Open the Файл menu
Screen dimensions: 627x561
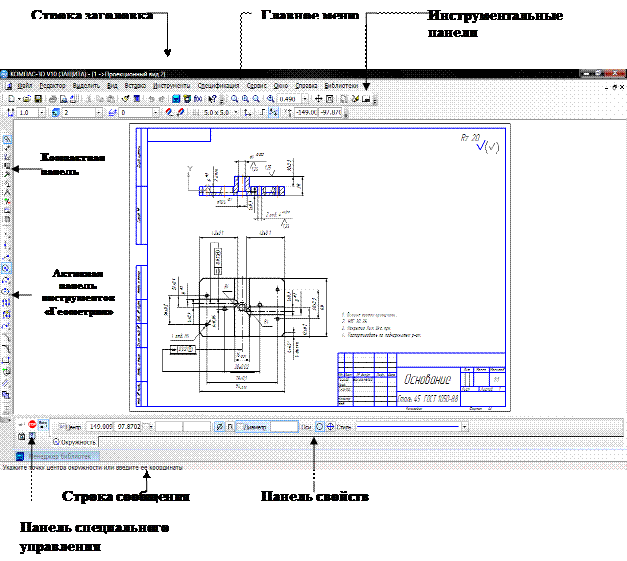click(x=25, y=86)
